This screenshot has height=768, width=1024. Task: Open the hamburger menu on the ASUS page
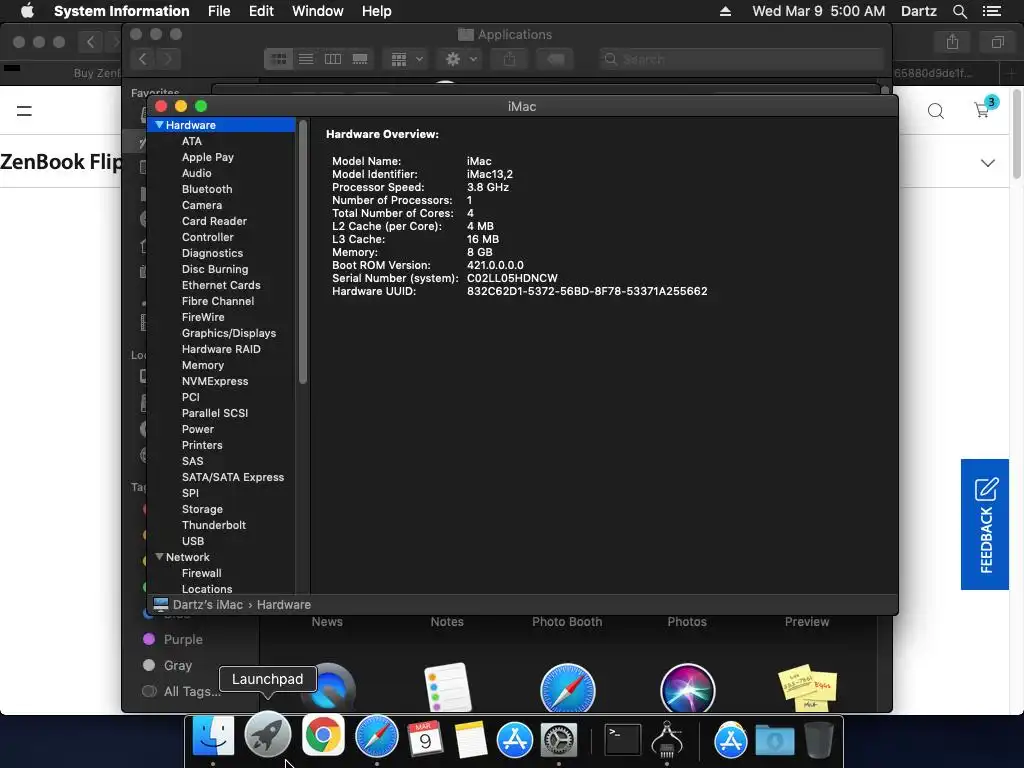(x=24, y=111)
